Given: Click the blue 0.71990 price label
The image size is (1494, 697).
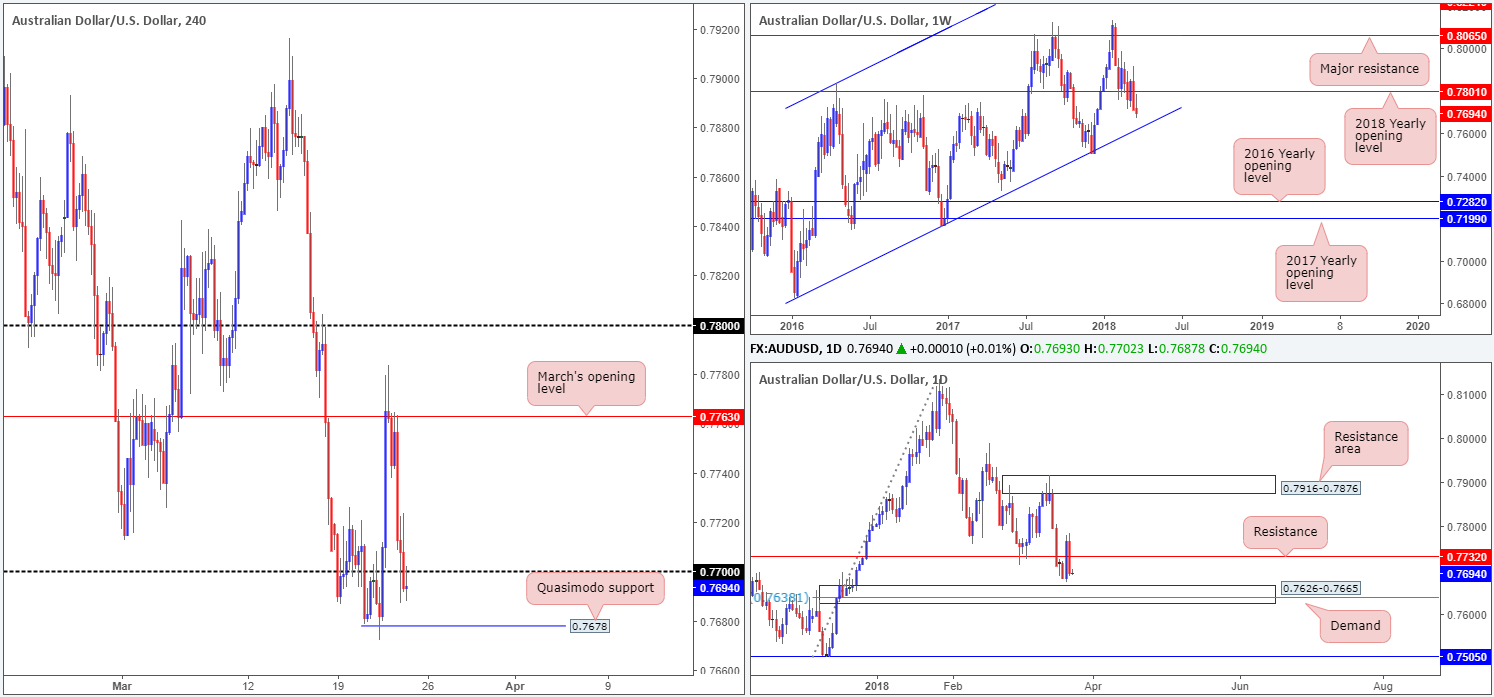Looking at the screenshot, I should (x=1464, y=218).
